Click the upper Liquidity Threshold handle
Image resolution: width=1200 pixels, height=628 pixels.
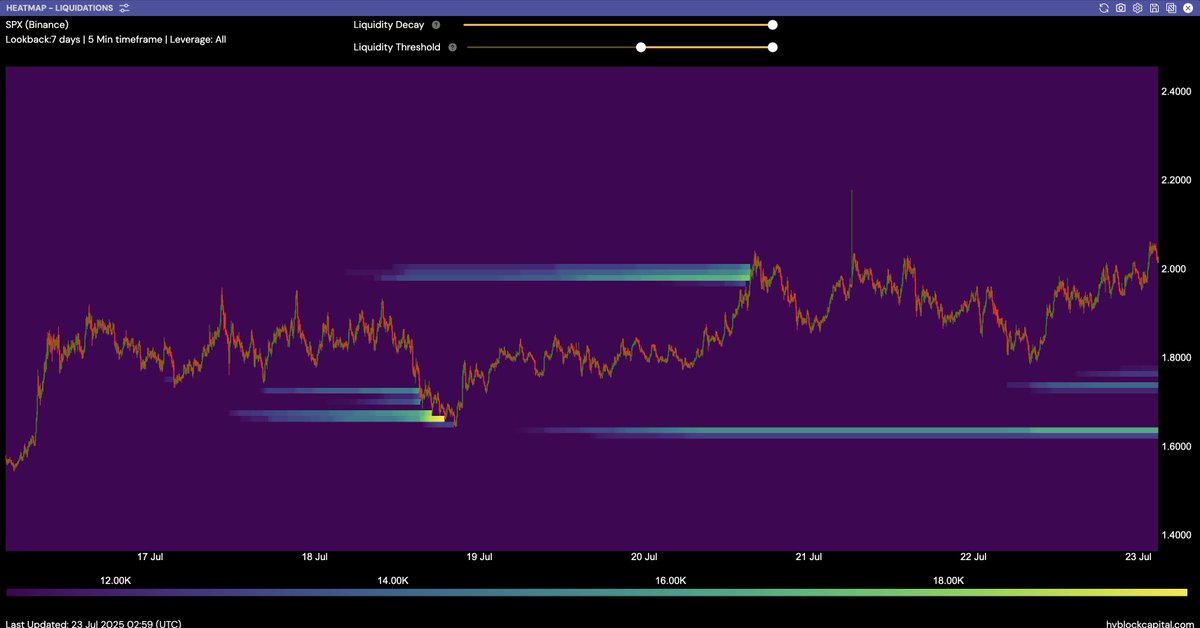tap(772, 47)
